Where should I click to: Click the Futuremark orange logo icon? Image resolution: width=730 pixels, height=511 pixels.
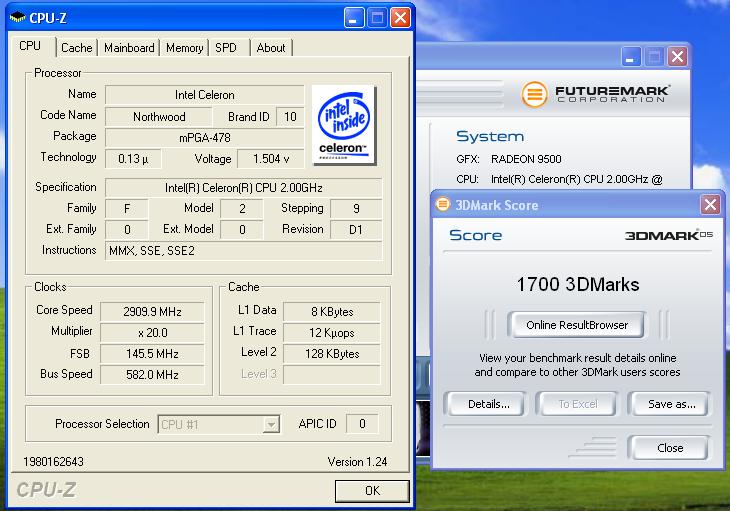pyautogui.click(x=534, y=94)
